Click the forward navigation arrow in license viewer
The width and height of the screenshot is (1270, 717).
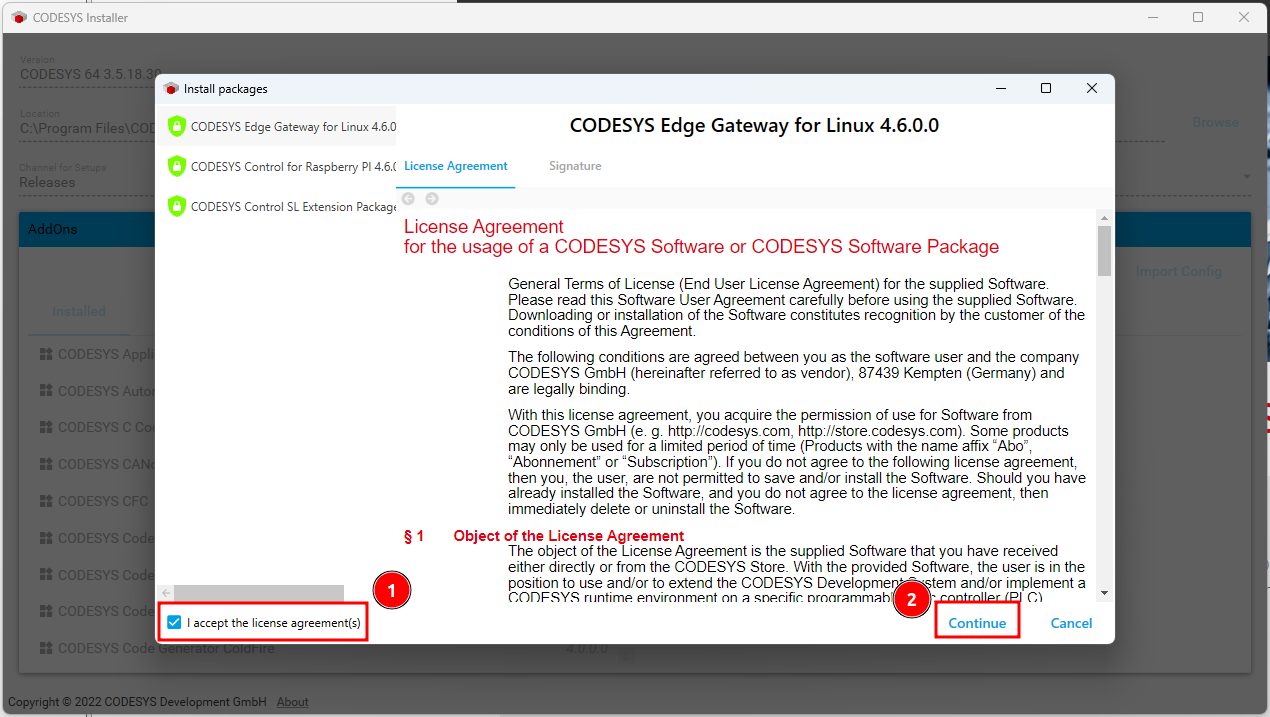(432, 199)
